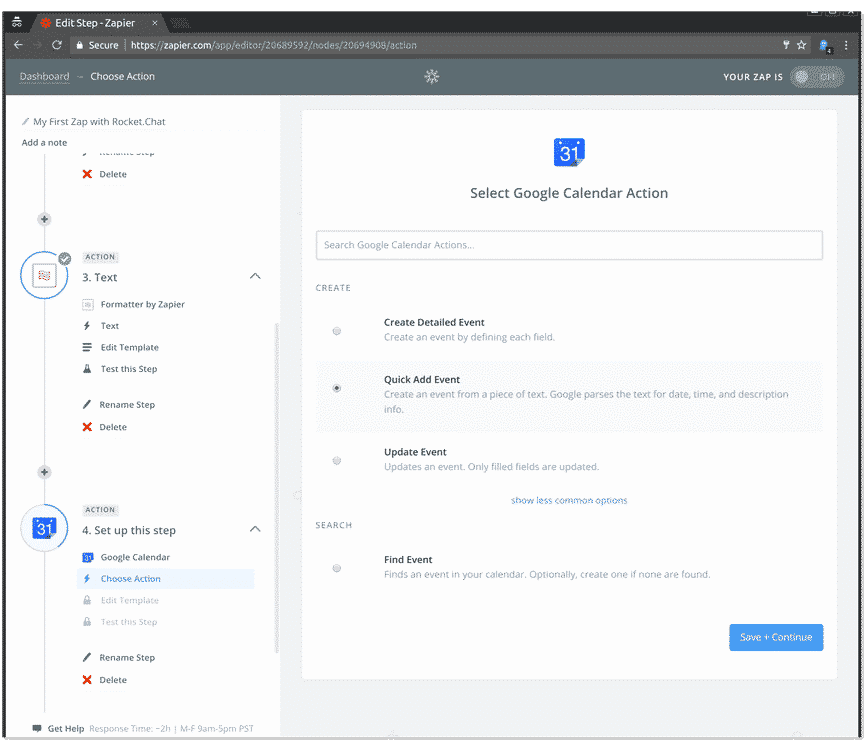
Task: Click Zapier snowflake logo in header
Action: pyautogui.click(x=432, y=77)
